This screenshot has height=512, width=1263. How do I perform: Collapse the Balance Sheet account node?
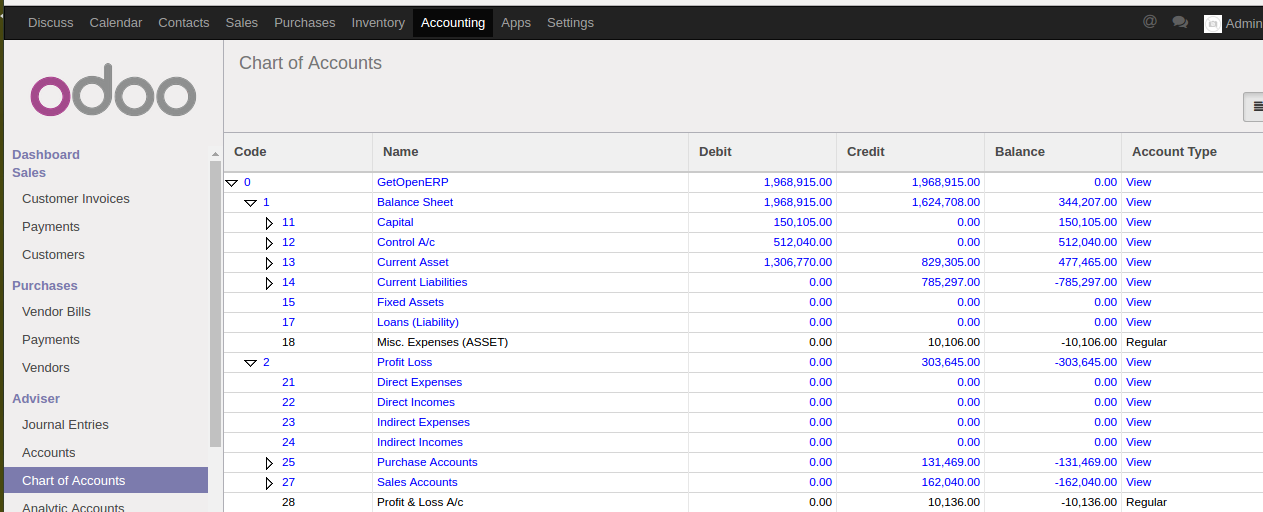click(251, 203)
